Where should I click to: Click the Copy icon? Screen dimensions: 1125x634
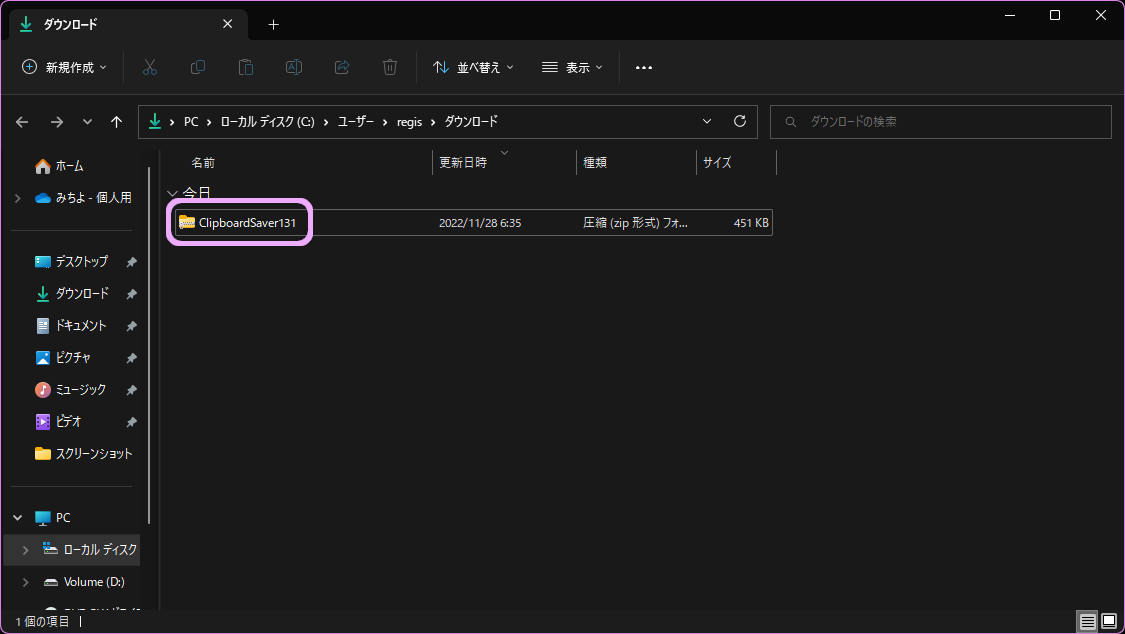197,67
